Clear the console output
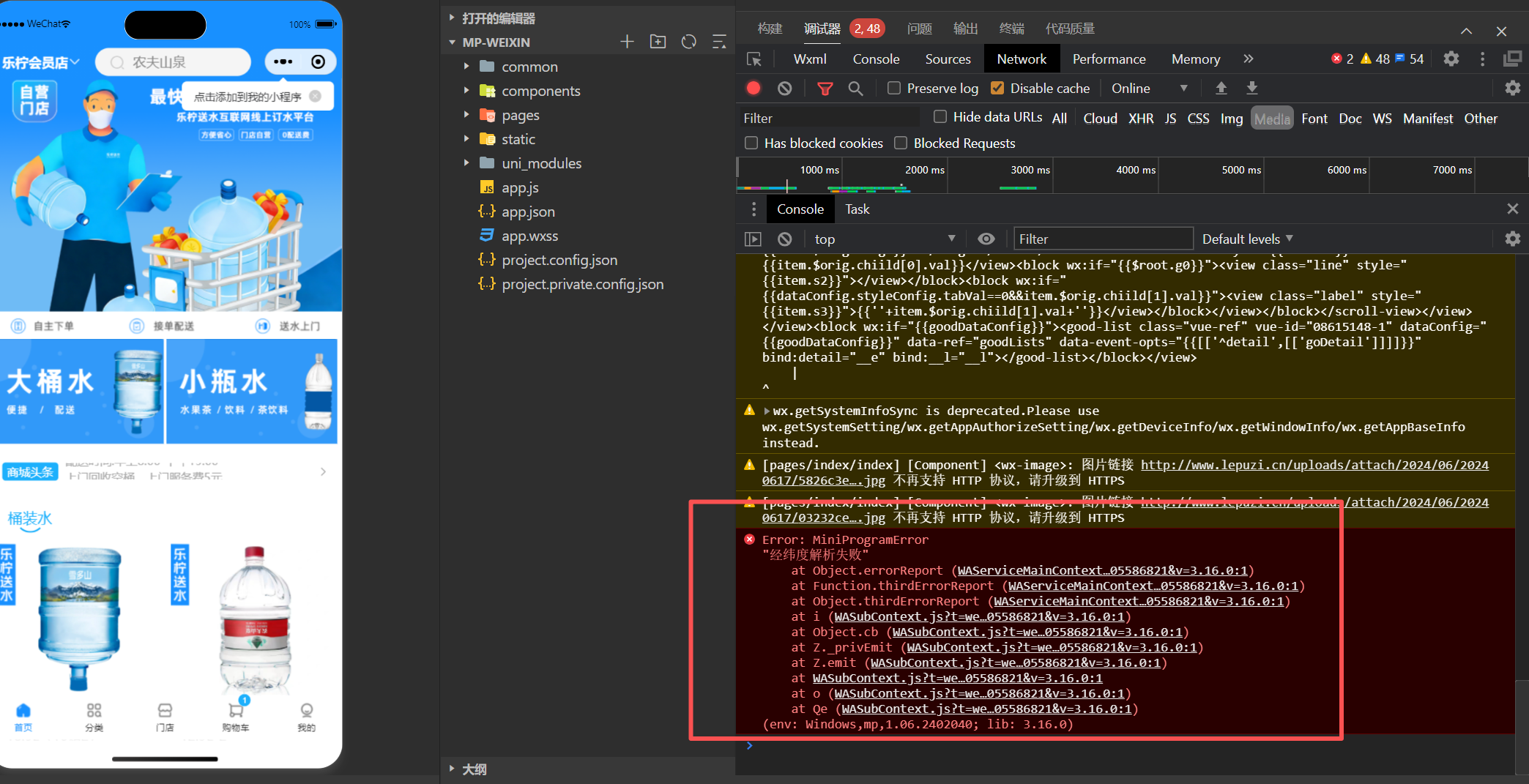 point(784,239)
